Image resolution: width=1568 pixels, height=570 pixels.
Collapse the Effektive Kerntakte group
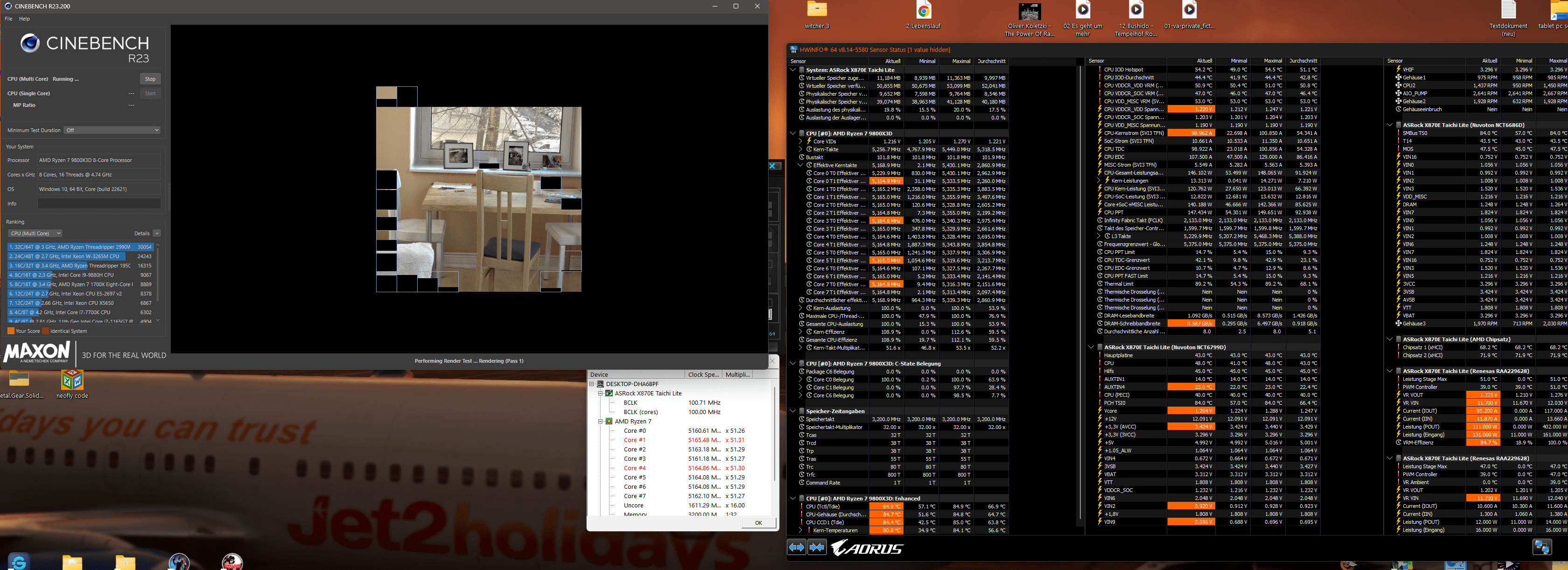800,165
